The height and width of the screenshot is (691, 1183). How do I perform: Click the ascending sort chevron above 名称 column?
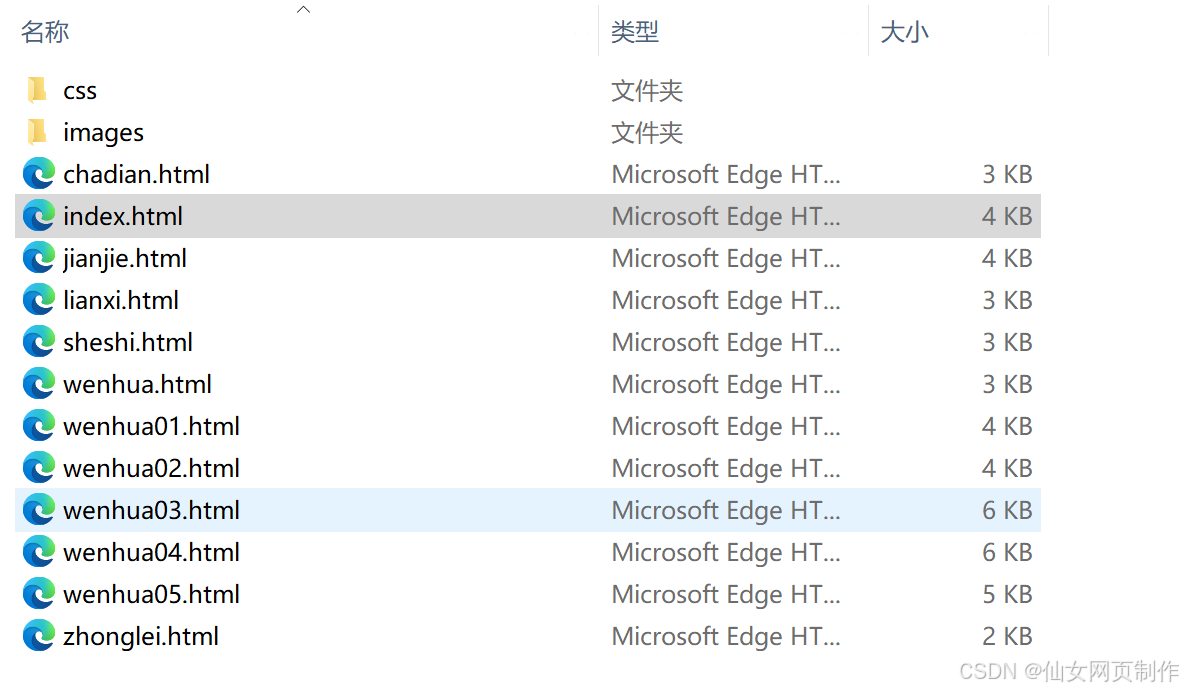click(303, 8)
